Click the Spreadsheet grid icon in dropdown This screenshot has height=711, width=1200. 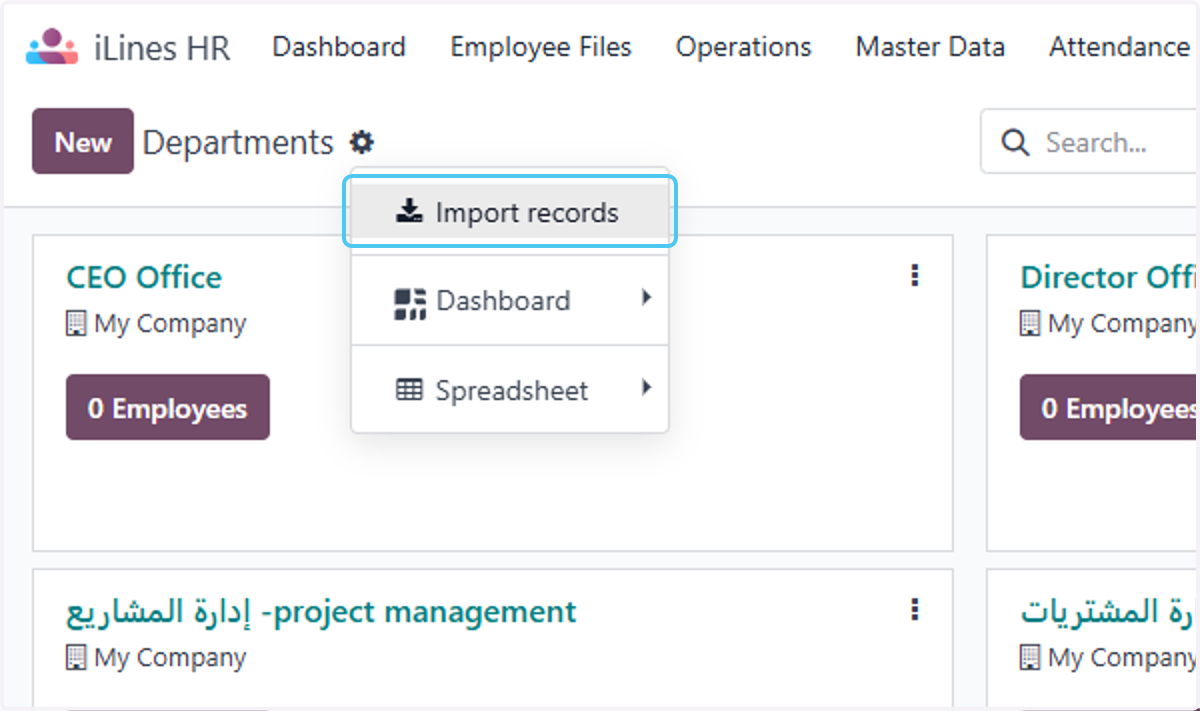coord(409,390)
